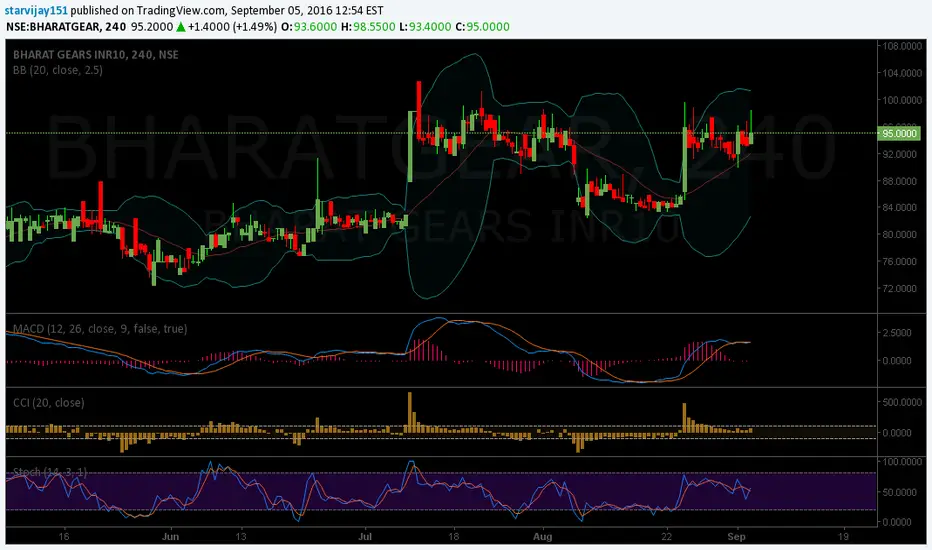Click the L:93.4000 low value in header
Screen dimensions: 932x550
tap(426, 27)
